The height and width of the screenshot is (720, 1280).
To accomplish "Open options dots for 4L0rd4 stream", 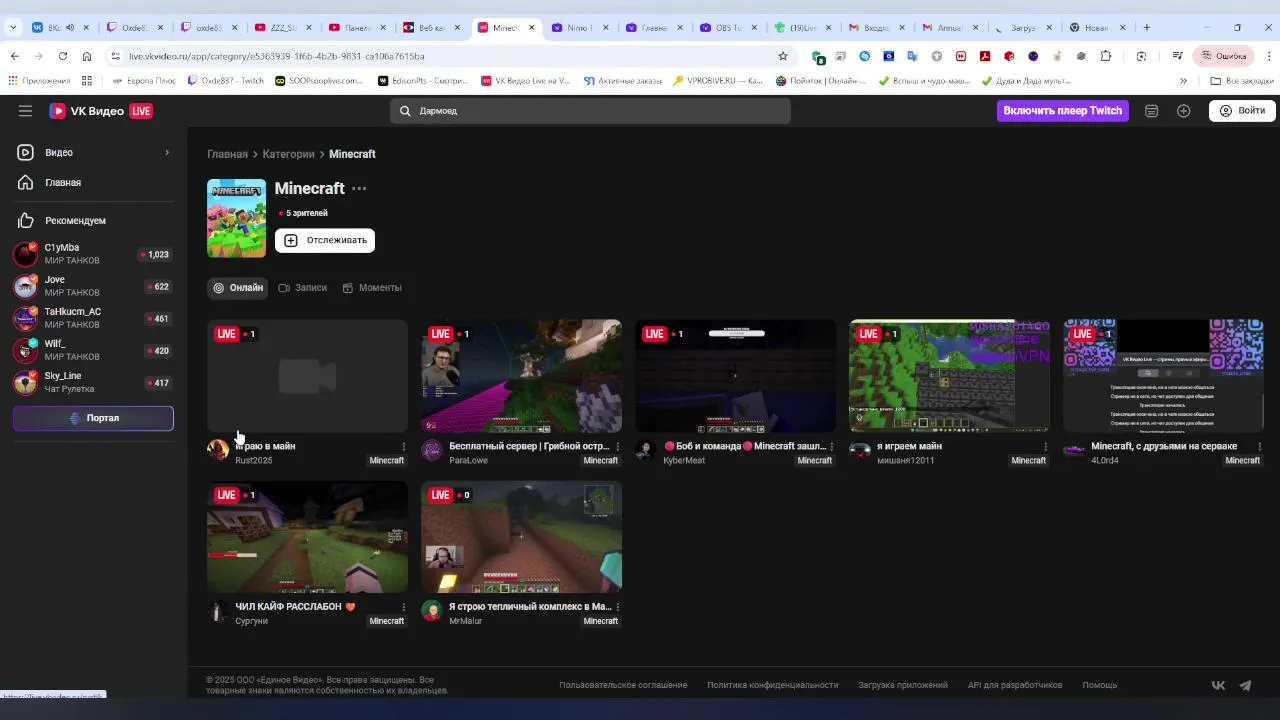I will 1260,446.
